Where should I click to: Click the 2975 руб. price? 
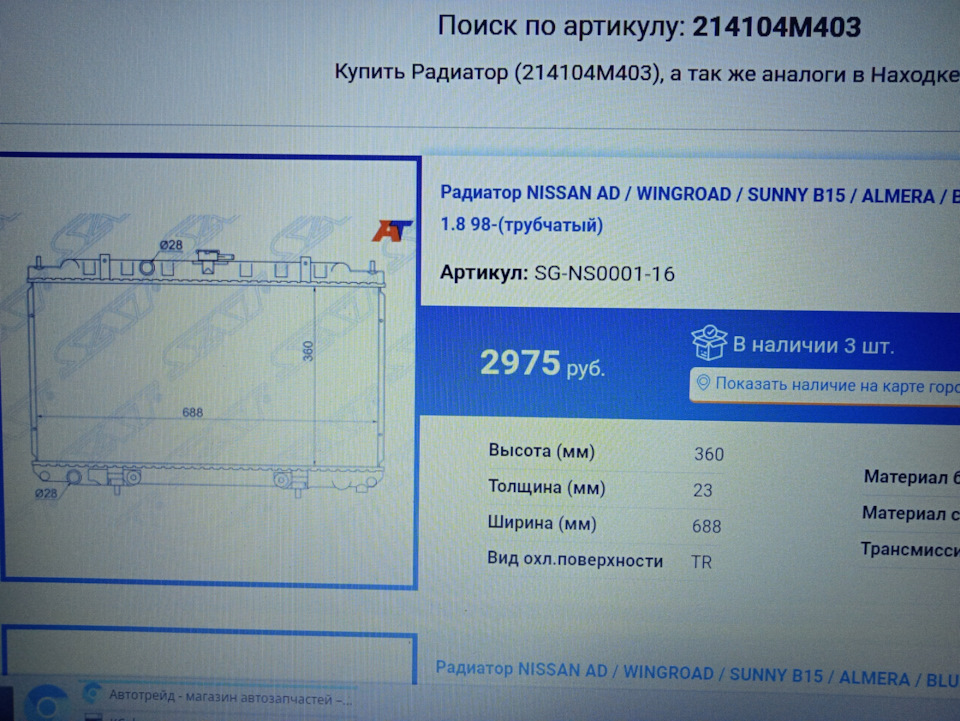[542, 363]
